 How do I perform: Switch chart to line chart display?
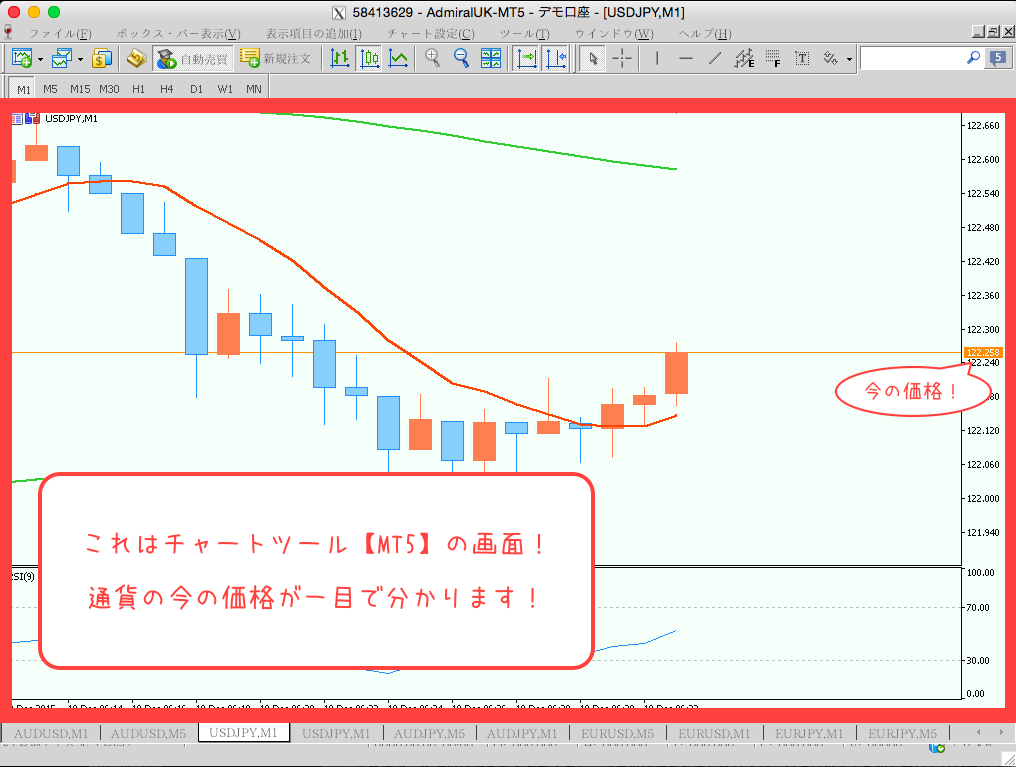[x=398, y=58]
